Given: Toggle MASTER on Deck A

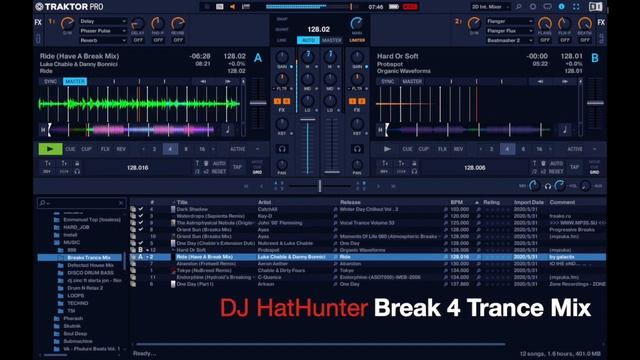Looking at the screenshot, I should tap(75, 82).
